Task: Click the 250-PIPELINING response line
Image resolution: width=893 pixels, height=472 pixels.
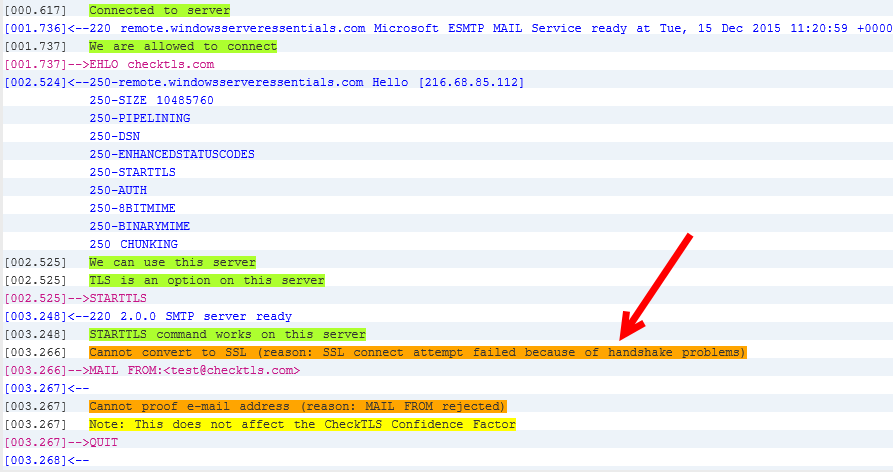Action: [139, 118]
